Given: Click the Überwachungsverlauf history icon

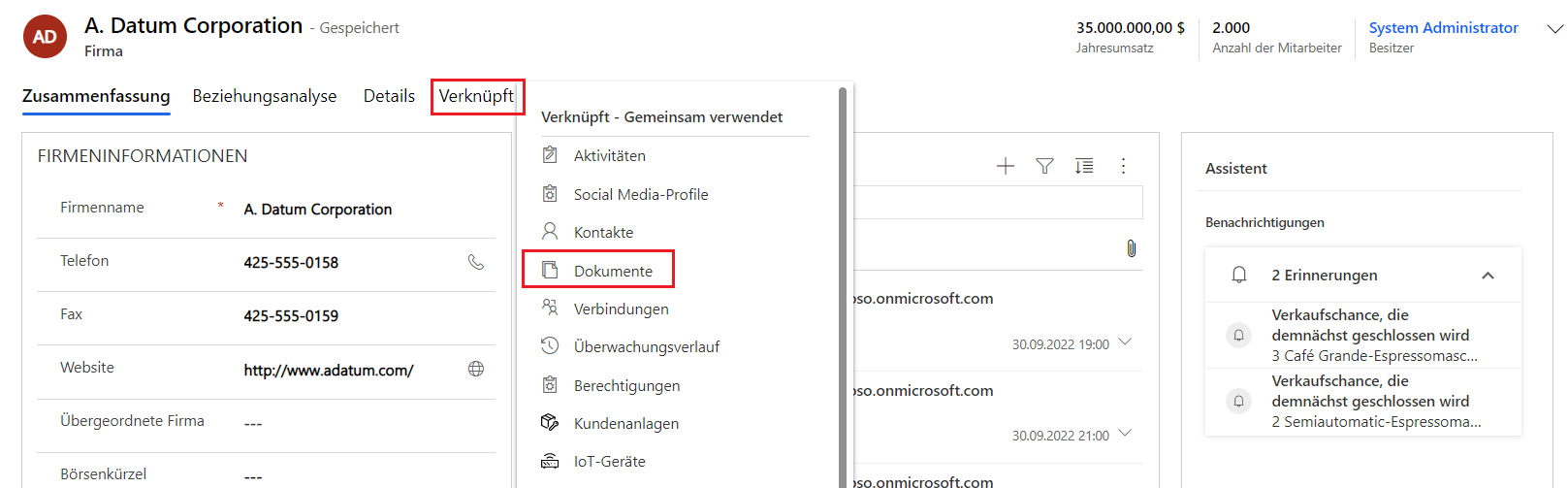Looking at the screenshot, I should click(x=550, y=345).
